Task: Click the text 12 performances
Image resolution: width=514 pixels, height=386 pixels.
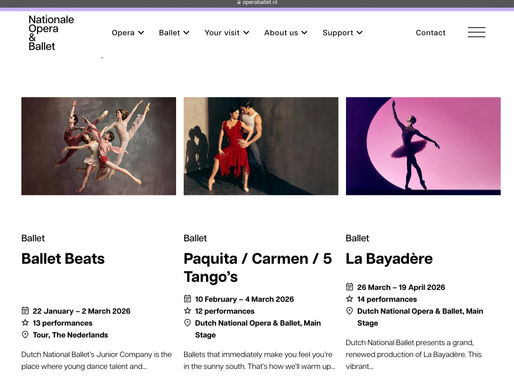Action: pyautogui.click(x=225, y=311)
